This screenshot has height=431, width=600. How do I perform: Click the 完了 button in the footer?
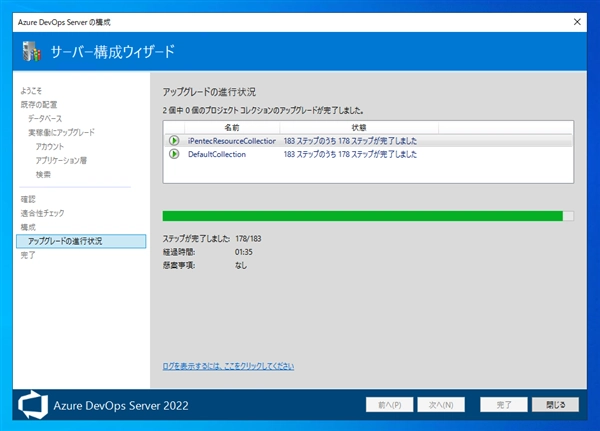504,405
